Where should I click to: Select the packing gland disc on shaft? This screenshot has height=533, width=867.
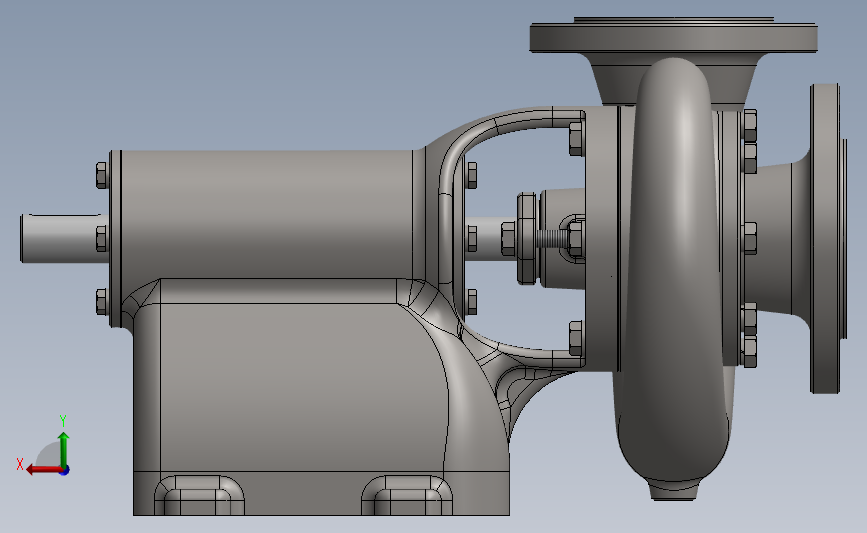(527, 238)
